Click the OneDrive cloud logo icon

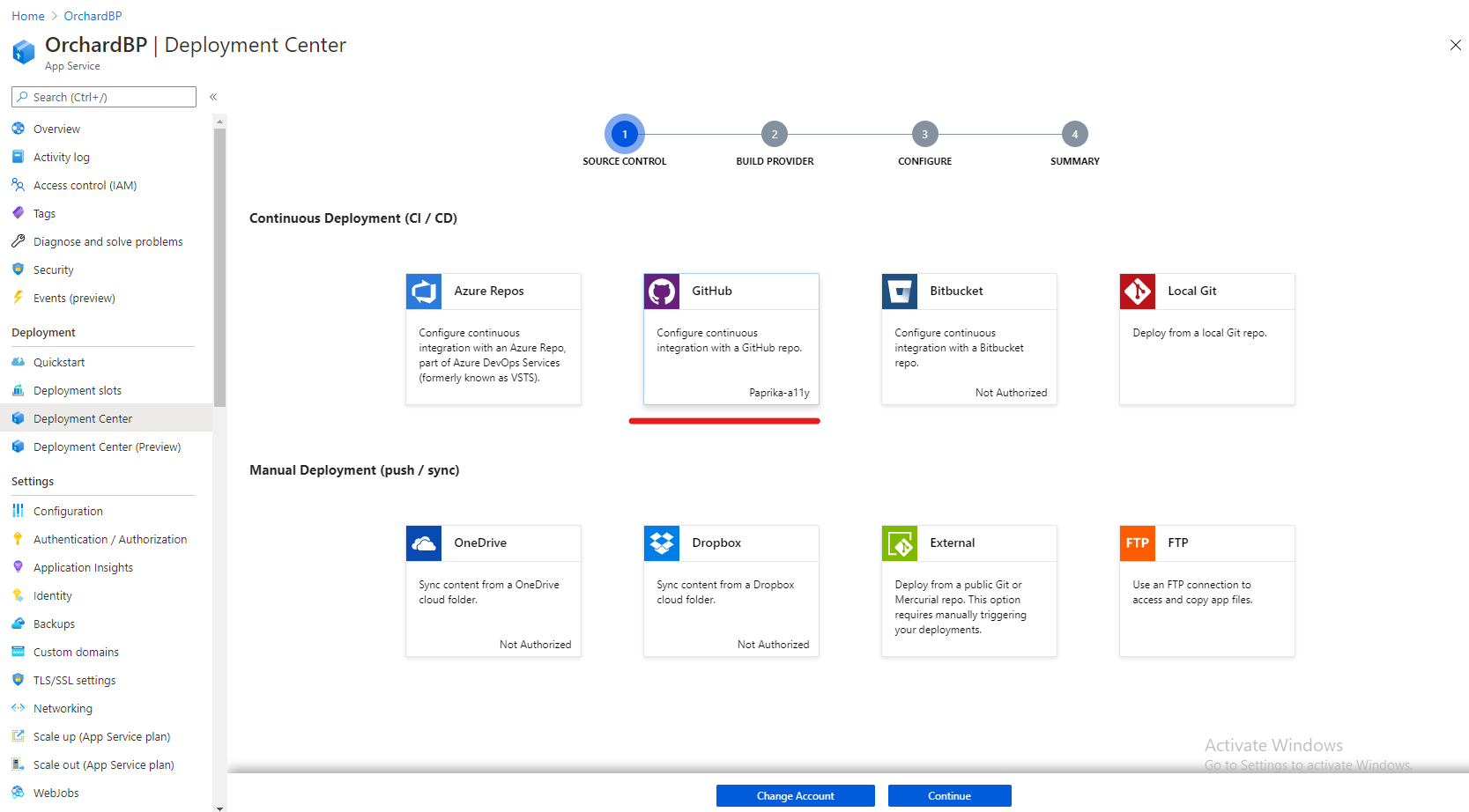point(424,543)
